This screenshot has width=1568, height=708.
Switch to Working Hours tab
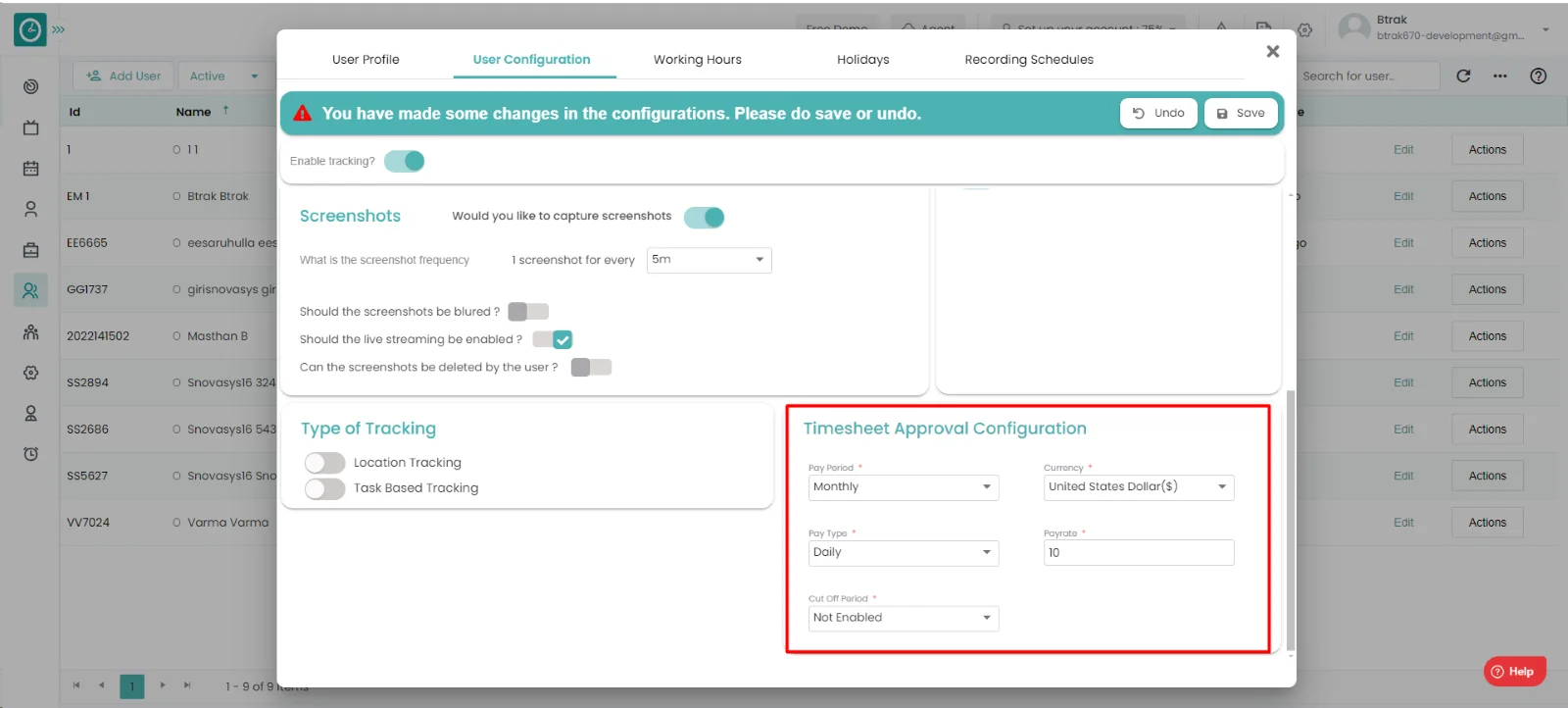point(698,60)
